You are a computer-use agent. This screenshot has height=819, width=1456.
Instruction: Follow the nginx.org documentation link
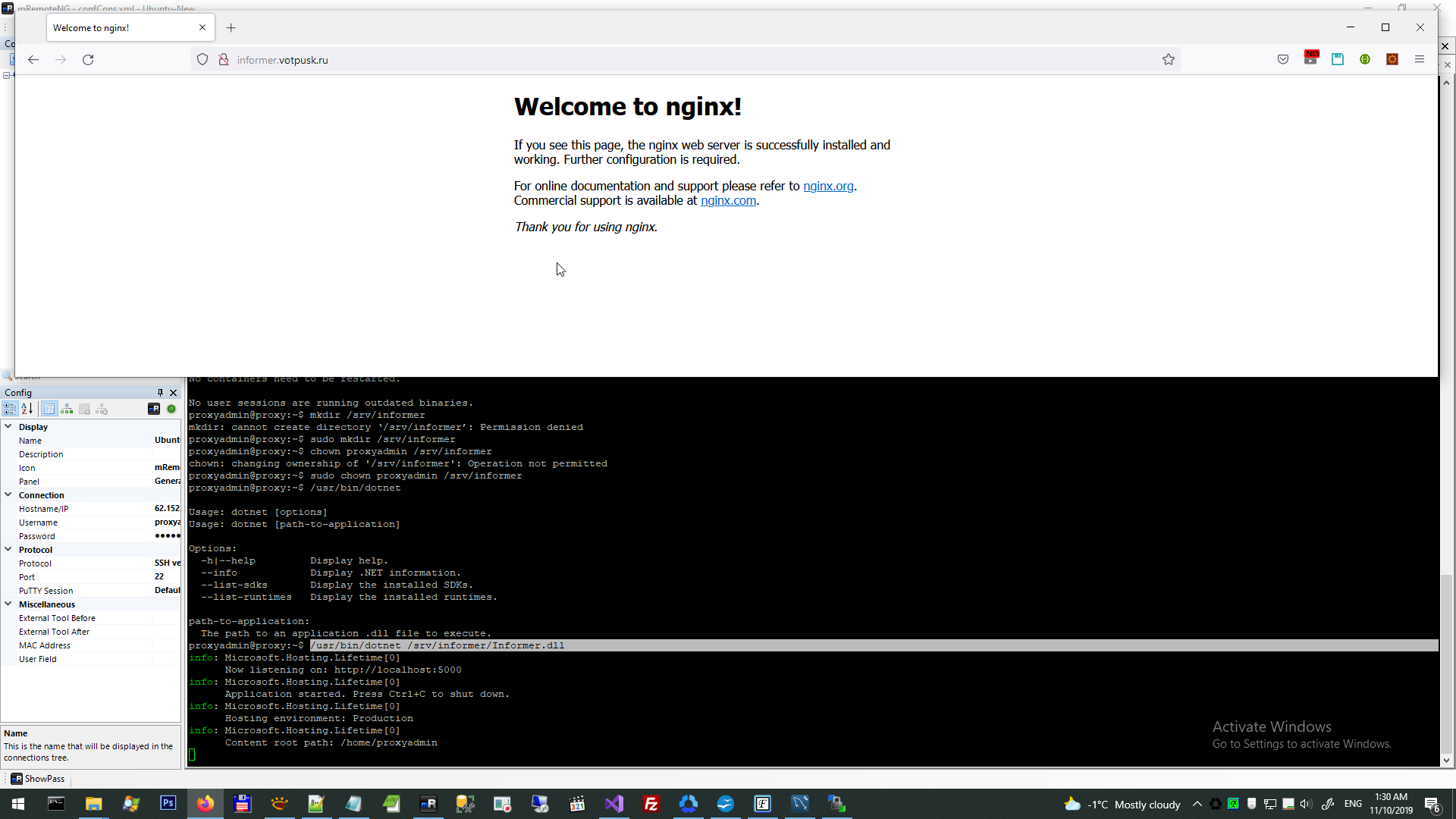click(x=828, y=187)
